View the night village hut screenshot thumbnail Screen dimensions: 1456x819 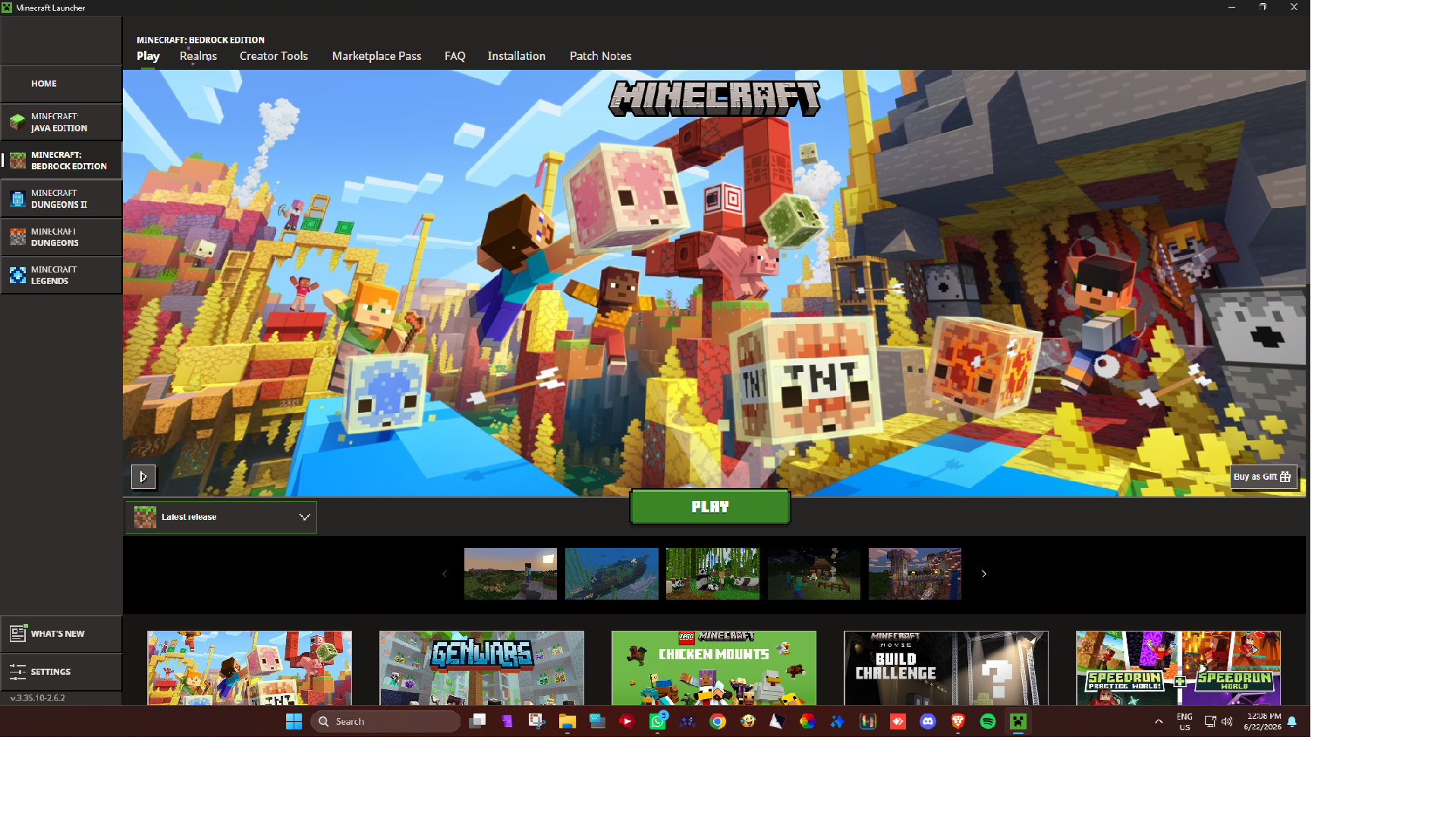[814, 574]
